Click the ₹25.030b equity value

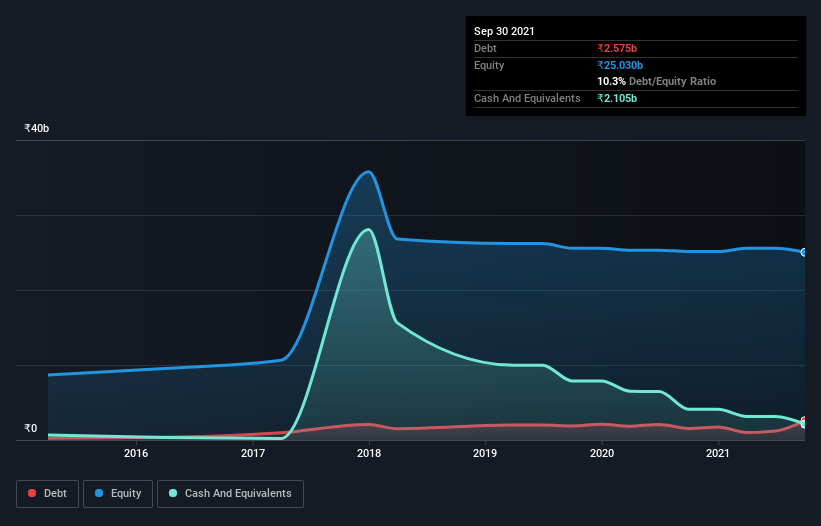(620, 65)
